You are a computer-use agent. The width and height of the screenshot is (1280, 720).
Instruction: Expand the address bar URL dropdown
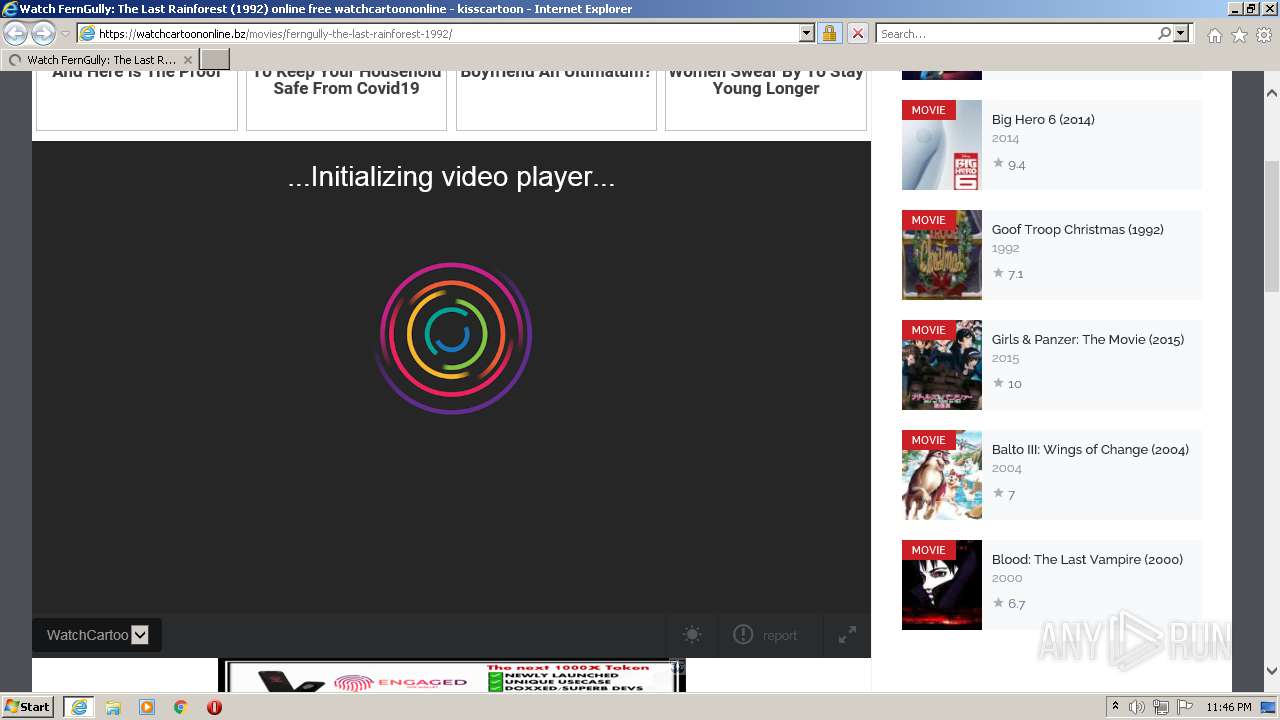(x=807, y=33)
